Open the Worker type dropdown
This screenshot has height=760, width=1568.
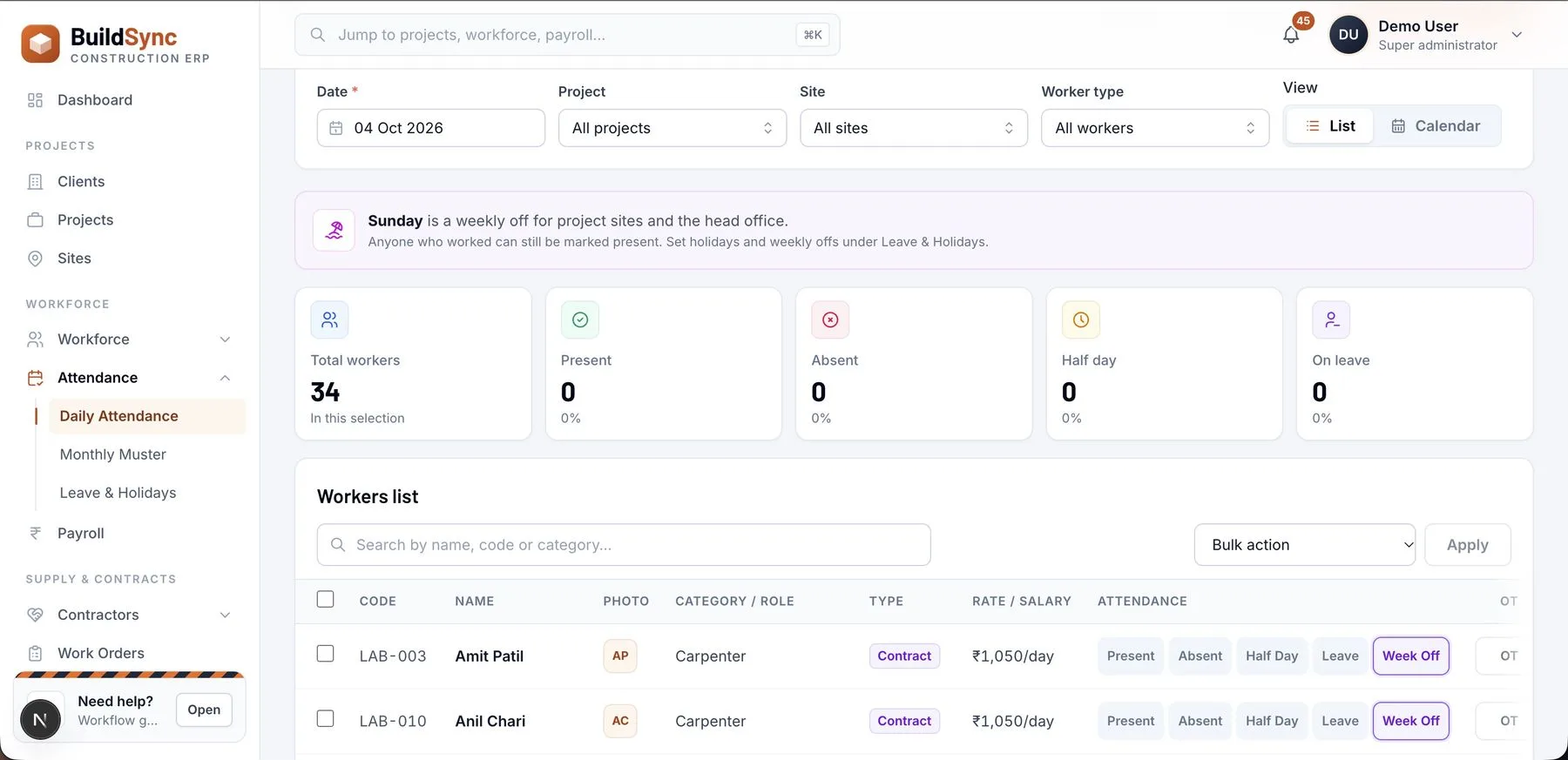[1155, 128]
